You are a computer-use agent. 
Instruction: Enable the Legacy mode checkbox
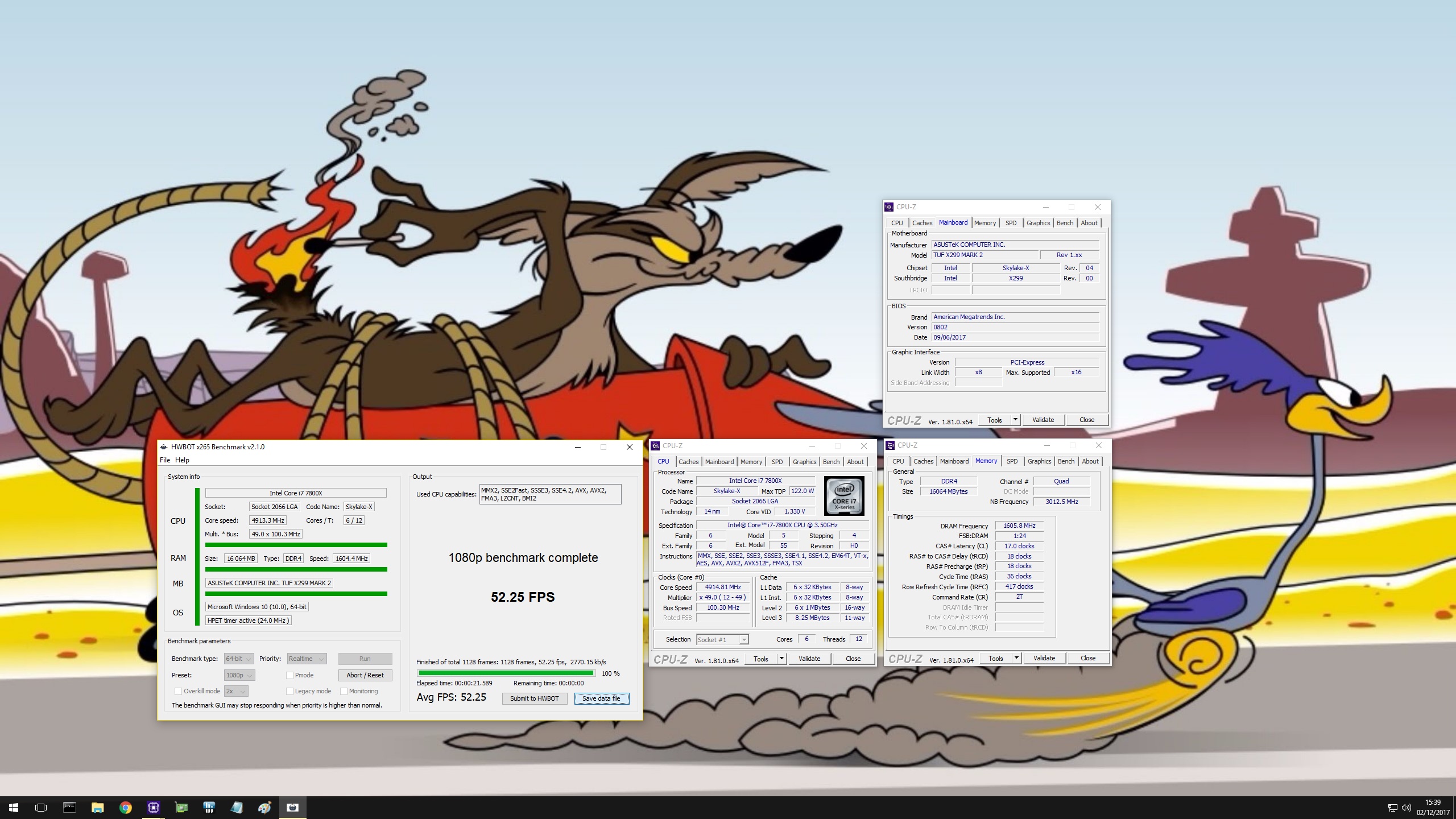point(289,691)
